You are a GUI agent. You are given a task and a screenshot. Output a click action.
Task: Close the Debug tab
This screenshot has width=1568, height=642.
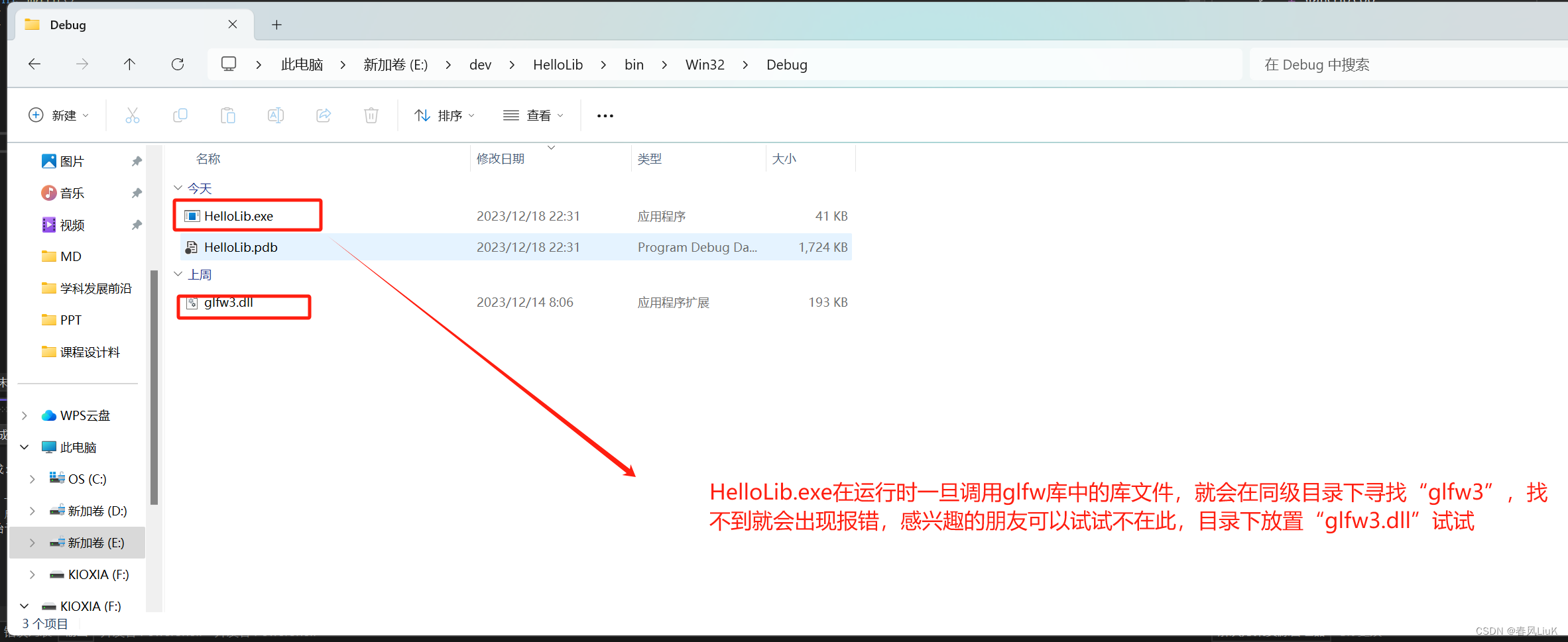233,25
